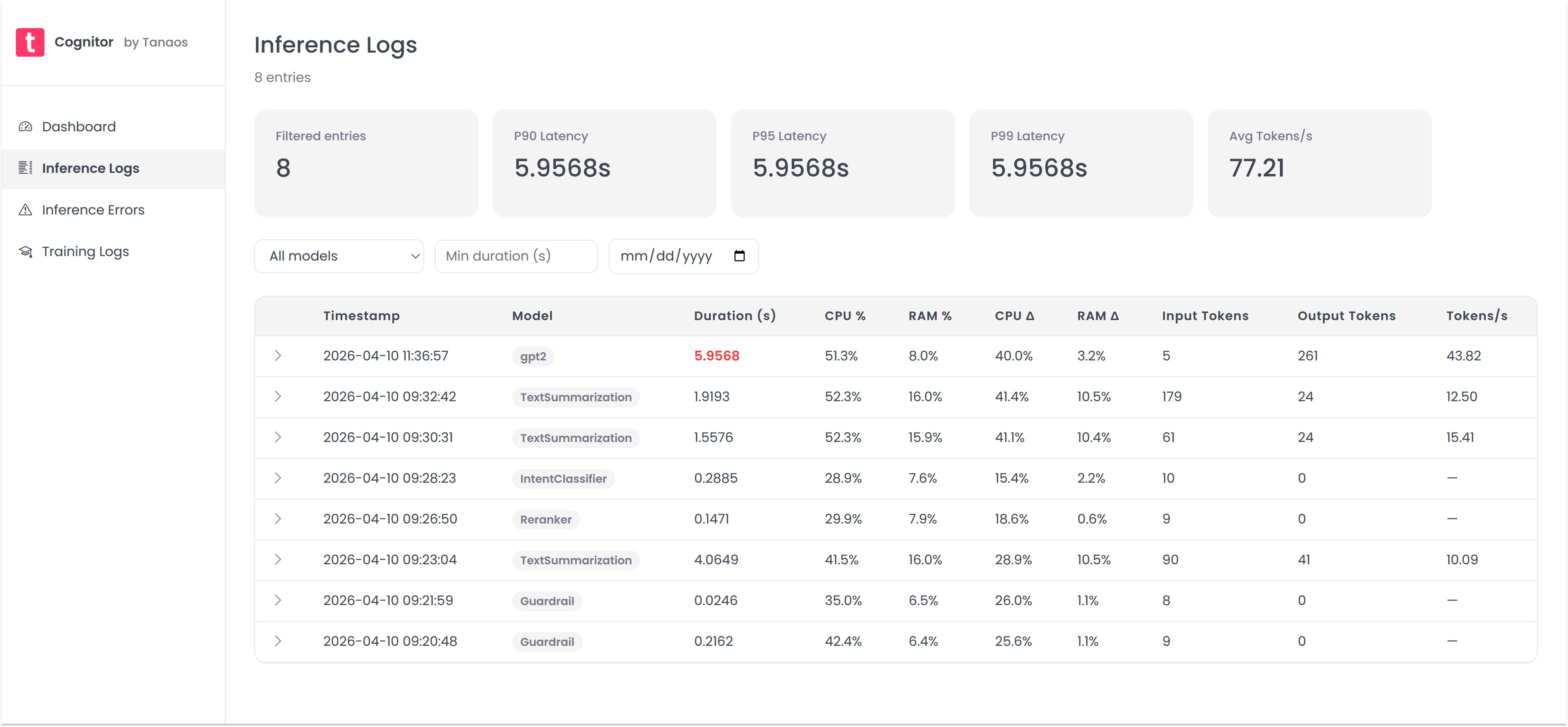Click the Inference Errors warning triangle icon
This screenshot has height=727, width=1568.
coord(25,210)
